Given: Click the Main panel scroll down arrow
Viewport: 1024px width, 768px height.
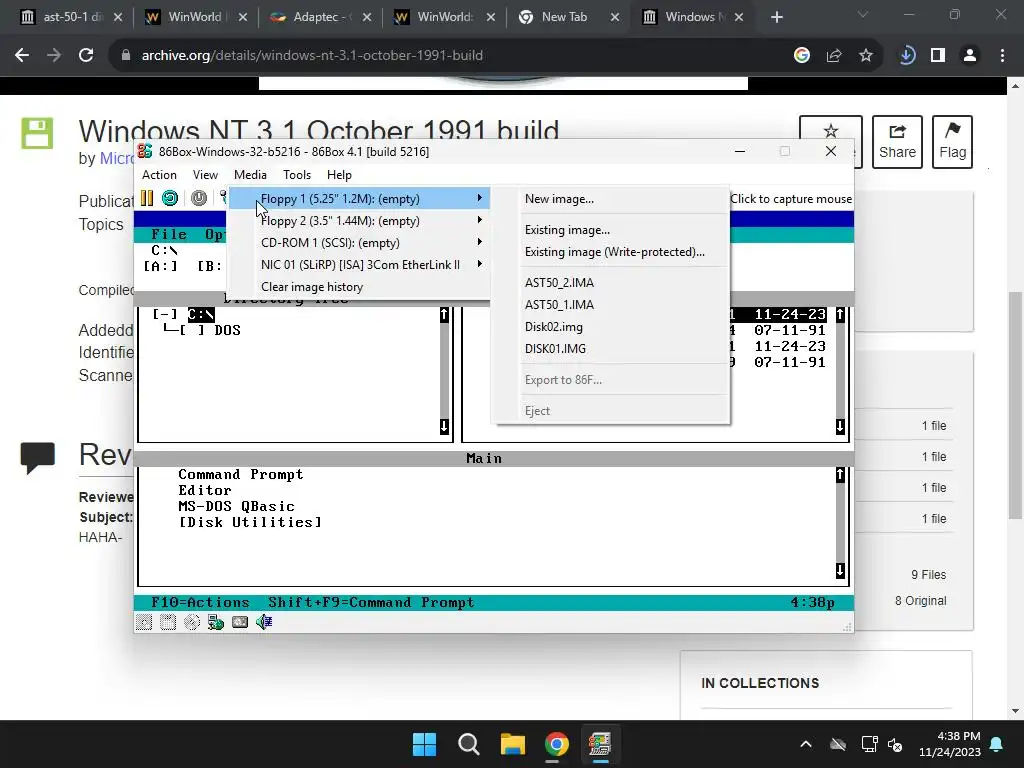Looking at the screenshot, I should [x=840, y=570].
